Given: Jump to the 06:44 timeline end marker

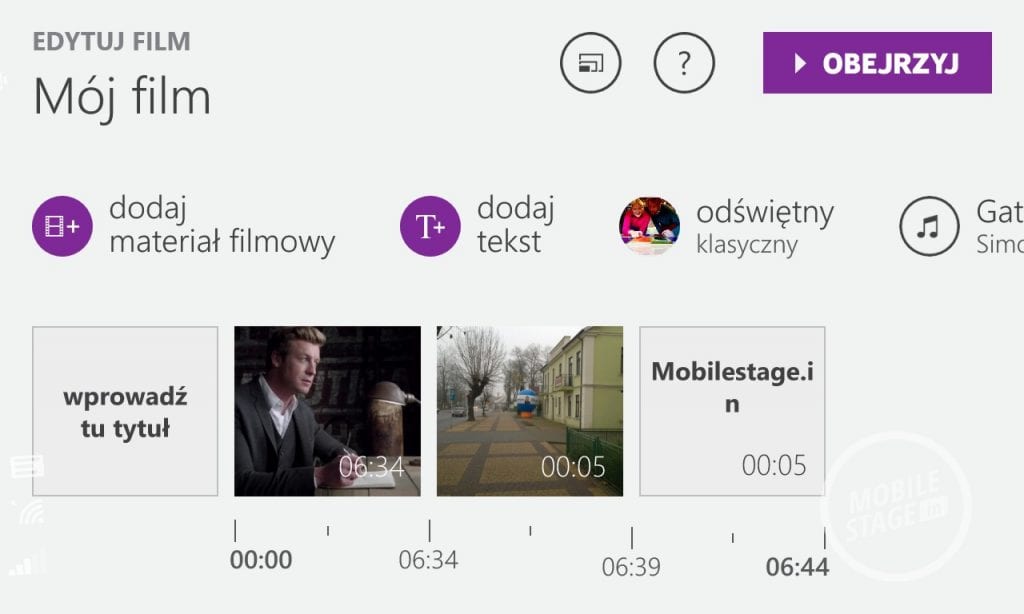Looking at the screenshot, I should point(797,567).
